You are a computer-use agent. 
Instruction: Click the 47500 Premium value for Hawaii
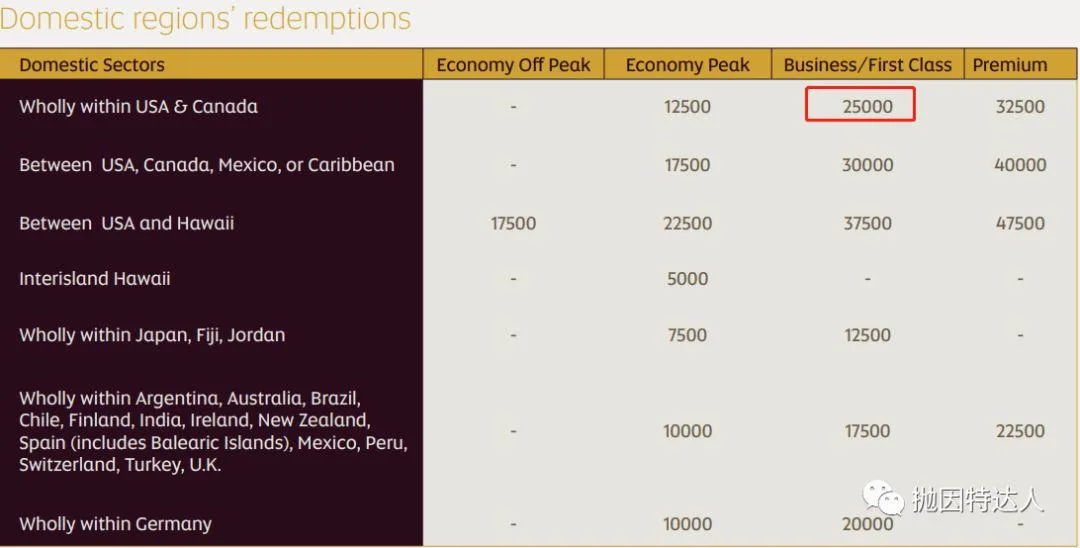[x=1020, y=223]
